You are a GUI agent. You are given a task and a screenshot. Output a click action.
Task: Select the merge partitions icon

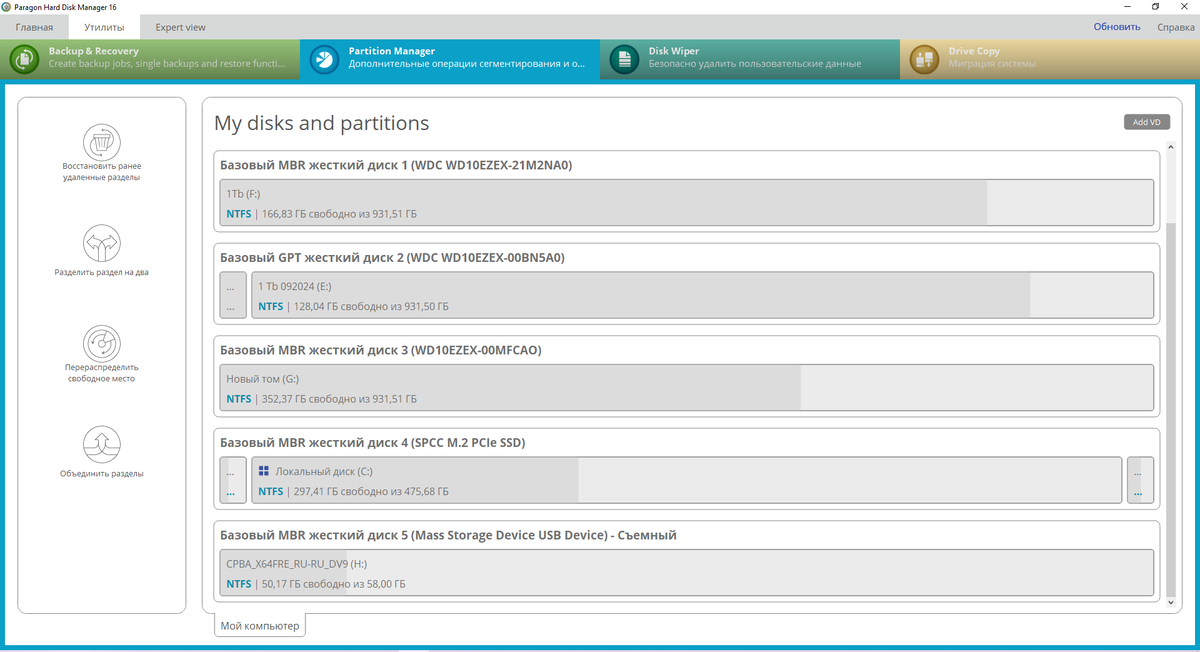[101, 444]
